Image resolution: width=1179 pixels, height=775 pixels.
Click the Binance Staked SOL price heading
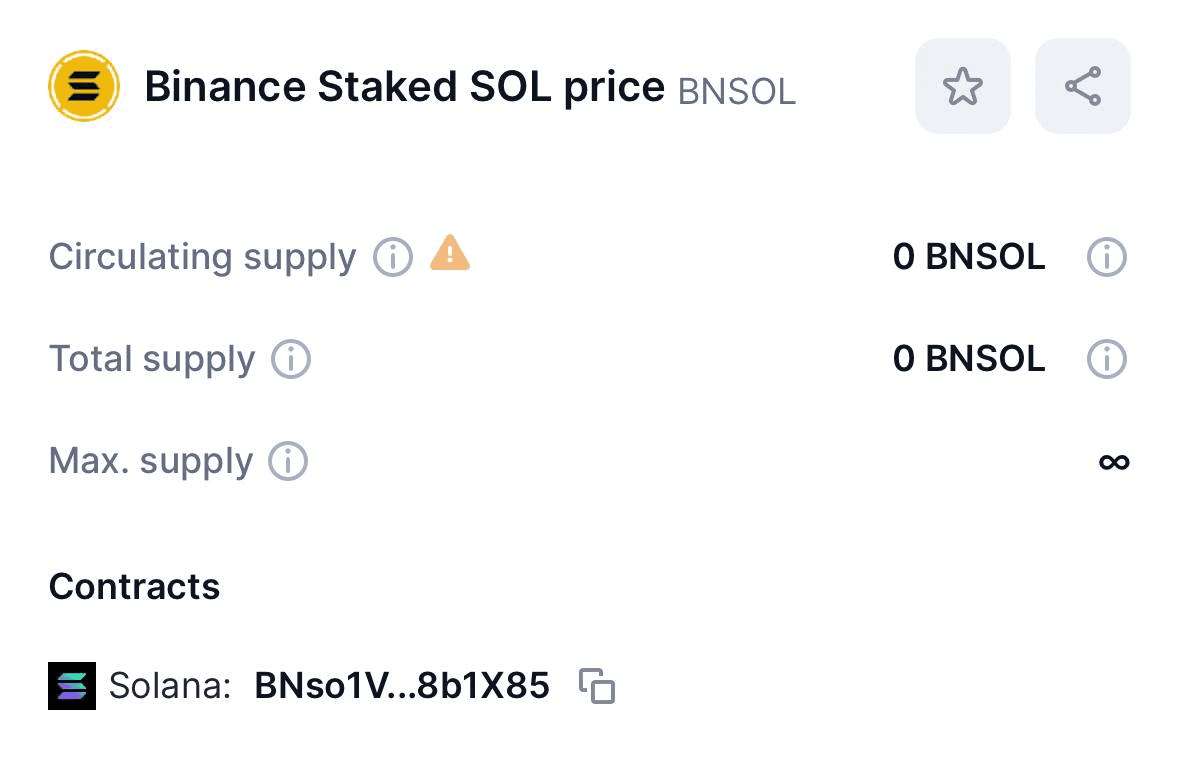[403, 86]
